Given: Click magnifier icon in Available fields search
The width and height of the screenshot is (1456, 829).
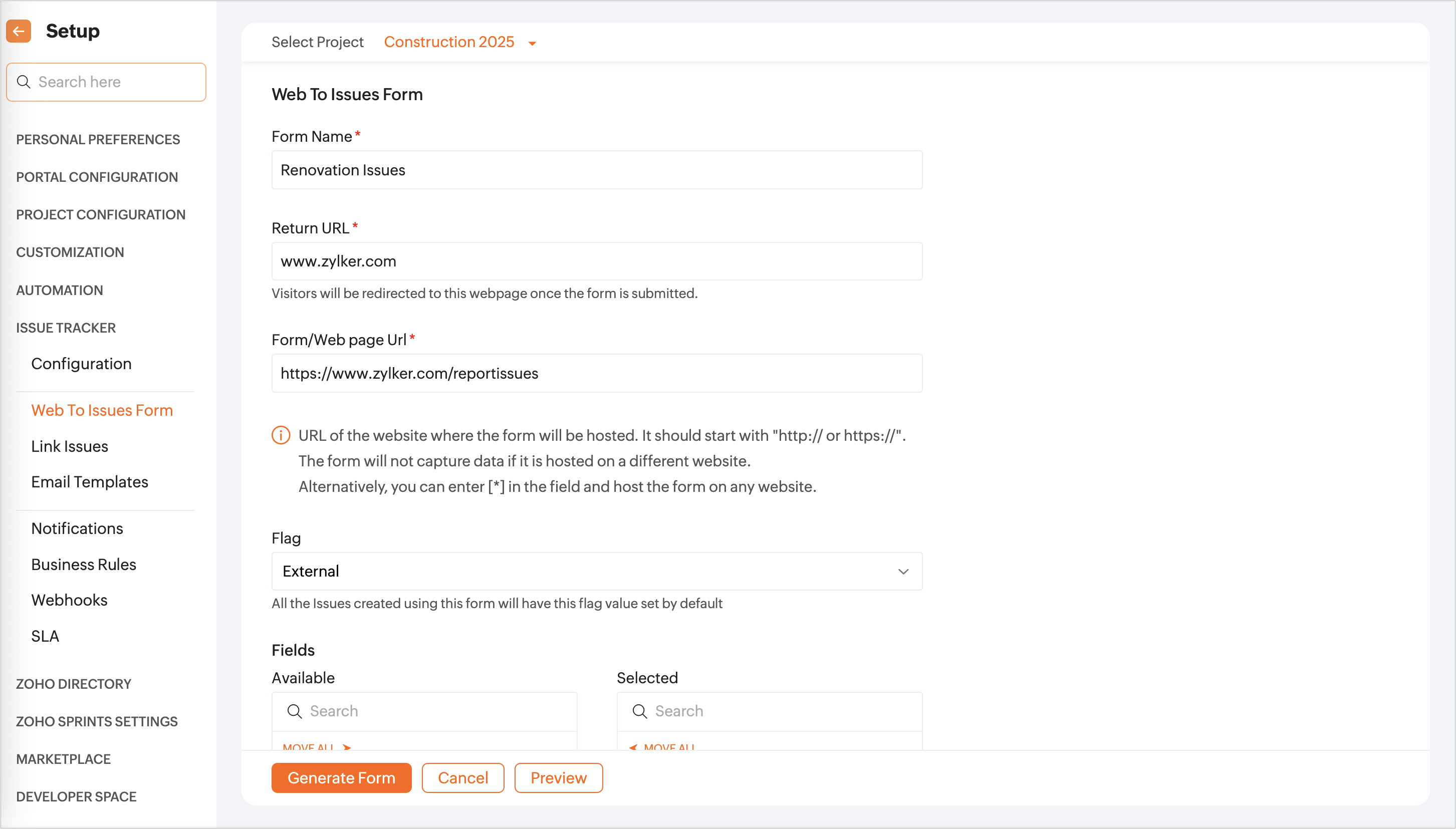Looking at the screenshot, I should click(x=295, y=711).
